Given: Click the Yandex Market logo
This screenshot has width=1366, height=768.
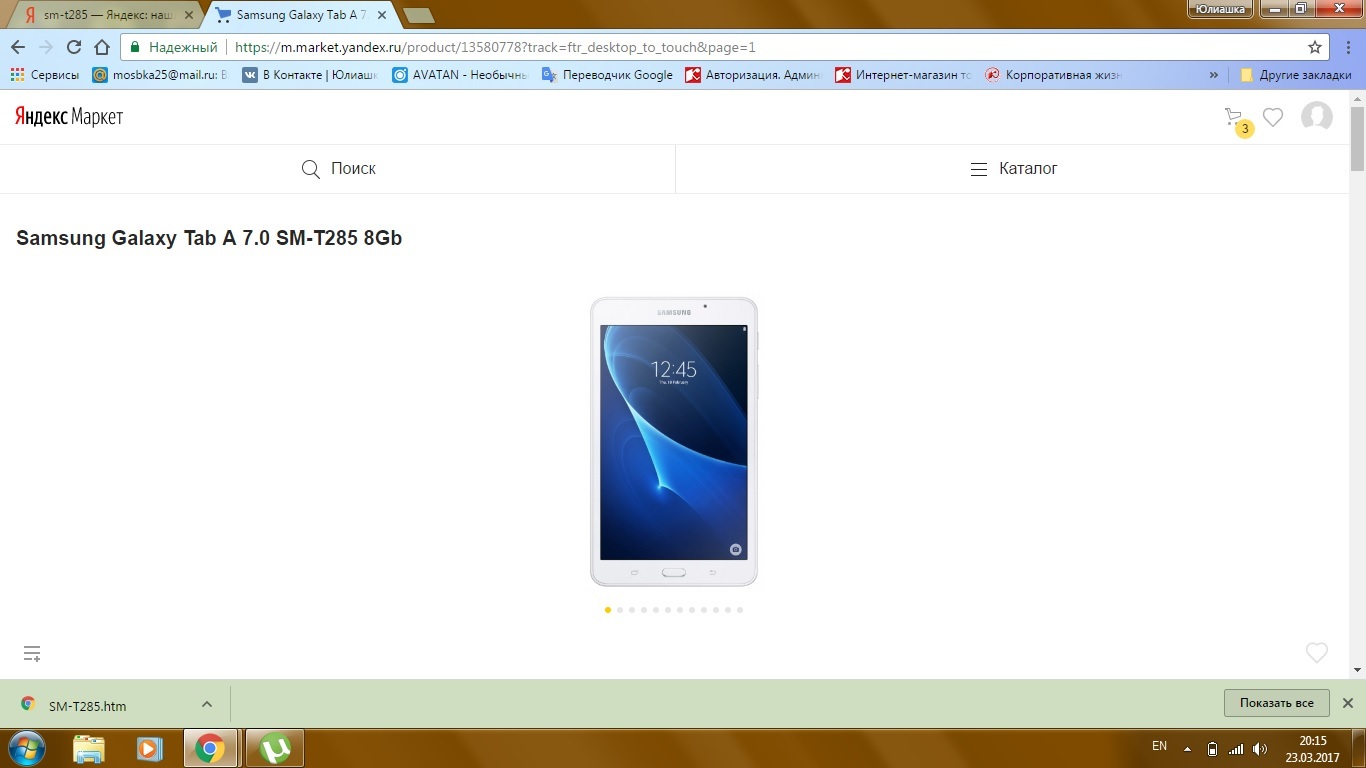Looking at the screenshot, I should [68, 117].
